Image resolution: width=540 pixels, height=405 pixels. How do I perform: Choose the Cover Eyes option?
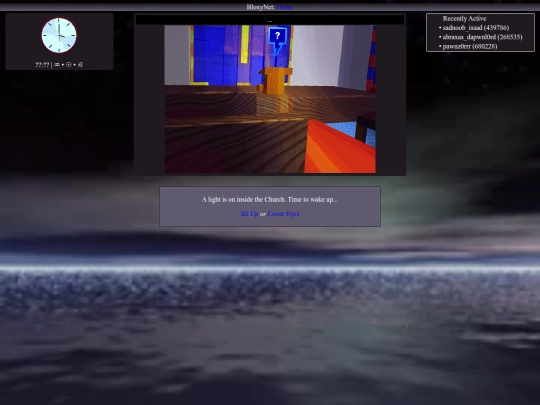point(283,214)
